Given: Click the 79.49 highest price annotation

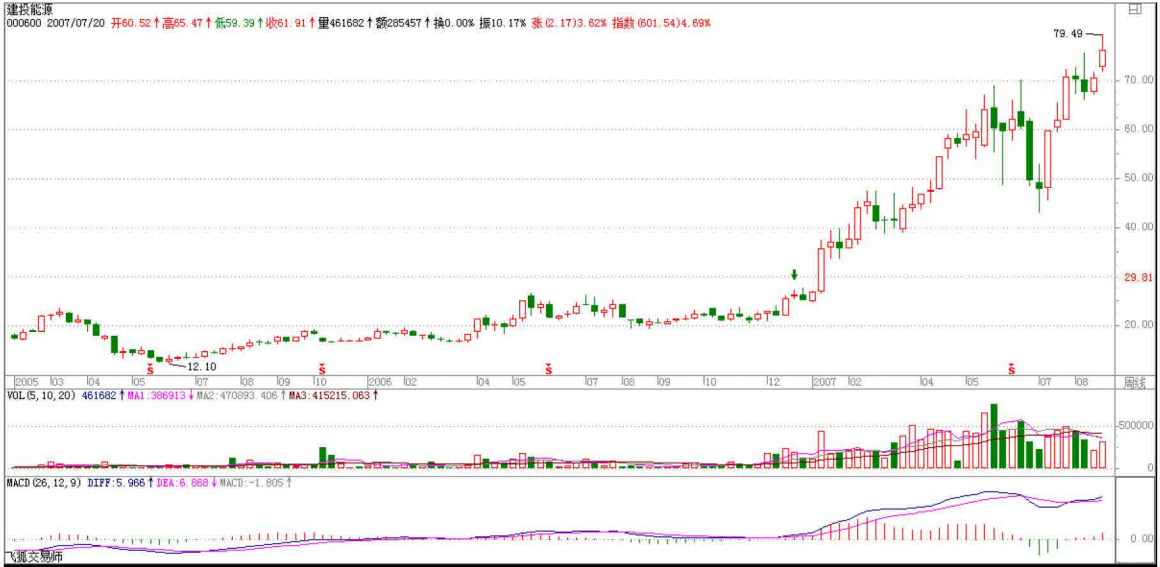Looking at the screenshot, I should [x=1068, y=33].
